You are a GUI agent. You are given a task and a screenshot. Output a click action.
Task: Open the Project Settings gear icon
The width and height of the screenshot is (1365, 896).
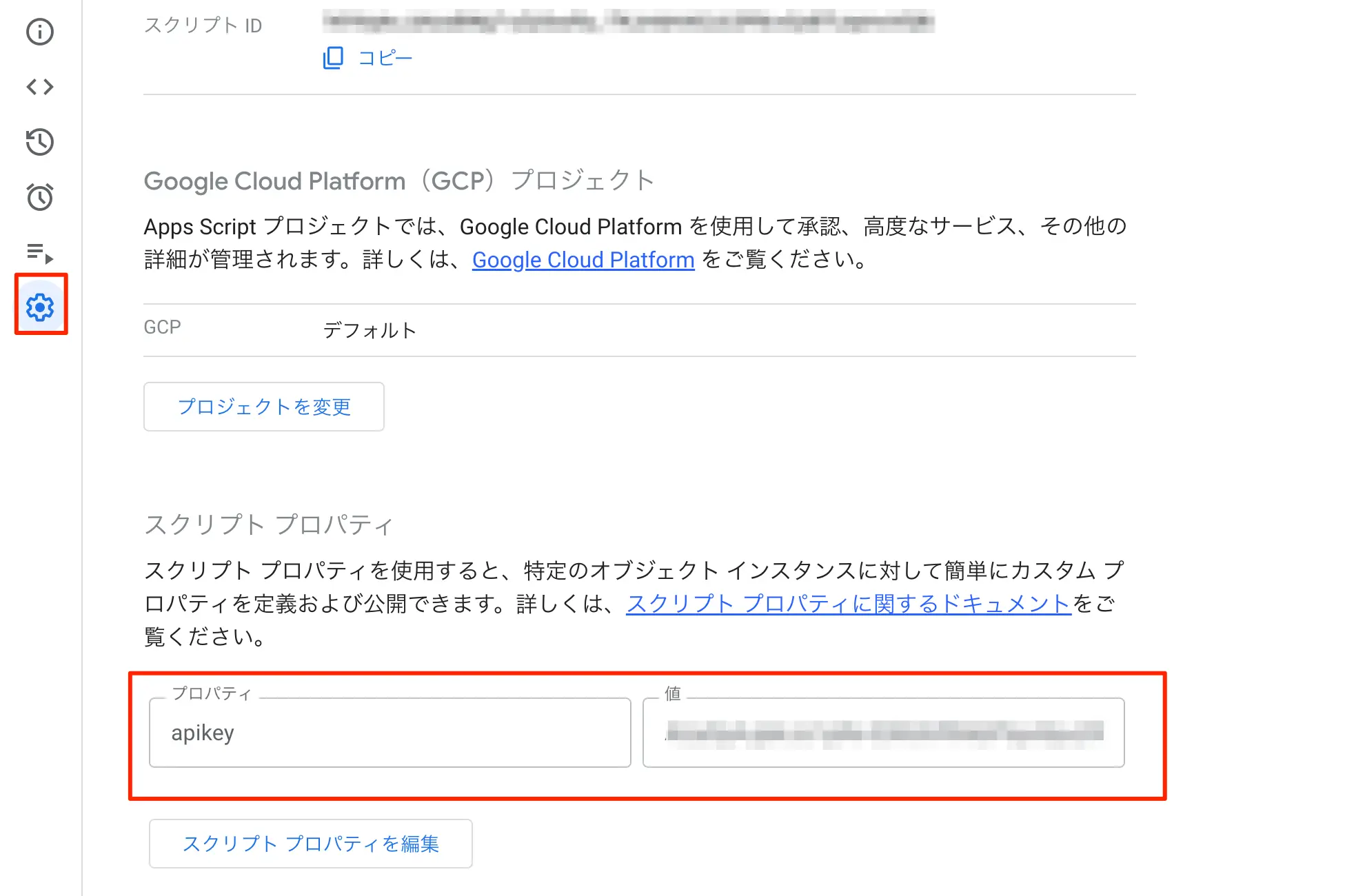point(40,307)
